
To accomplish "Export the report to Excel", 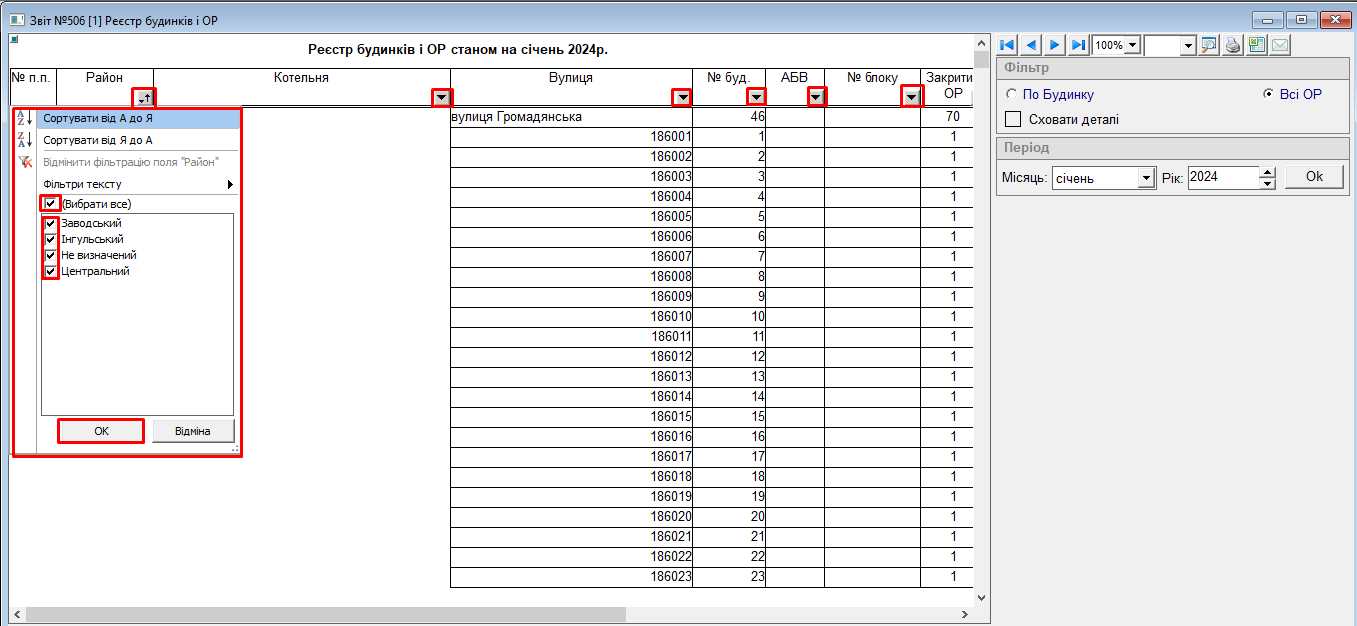I will pyautogui.click(x=1256, y=45).
